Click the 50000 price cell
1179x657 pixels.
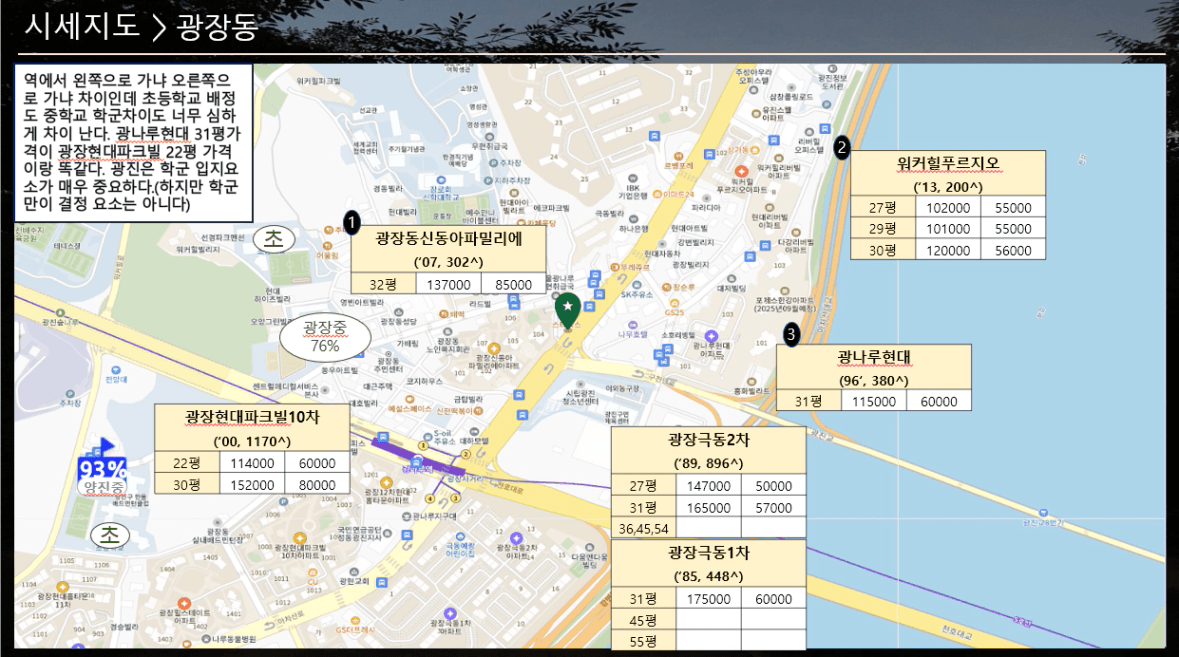[774, 486]
